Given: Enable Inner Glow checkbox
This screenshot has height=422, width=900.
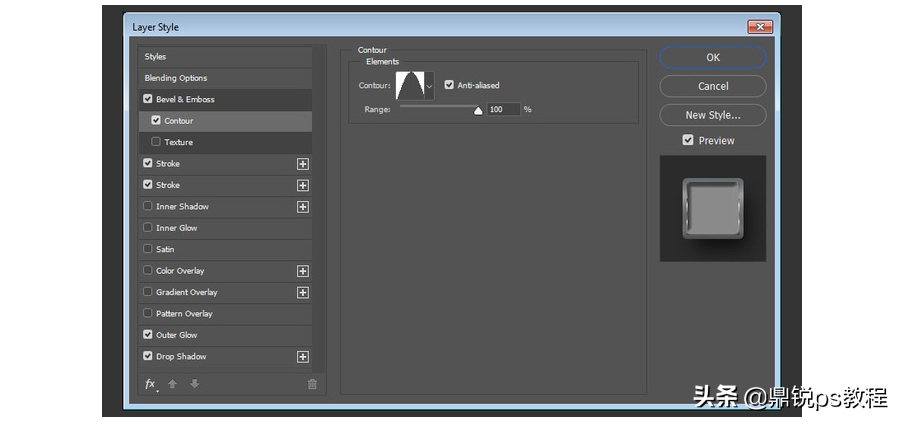Looking at the screenshot, I should tap(148, 227).
